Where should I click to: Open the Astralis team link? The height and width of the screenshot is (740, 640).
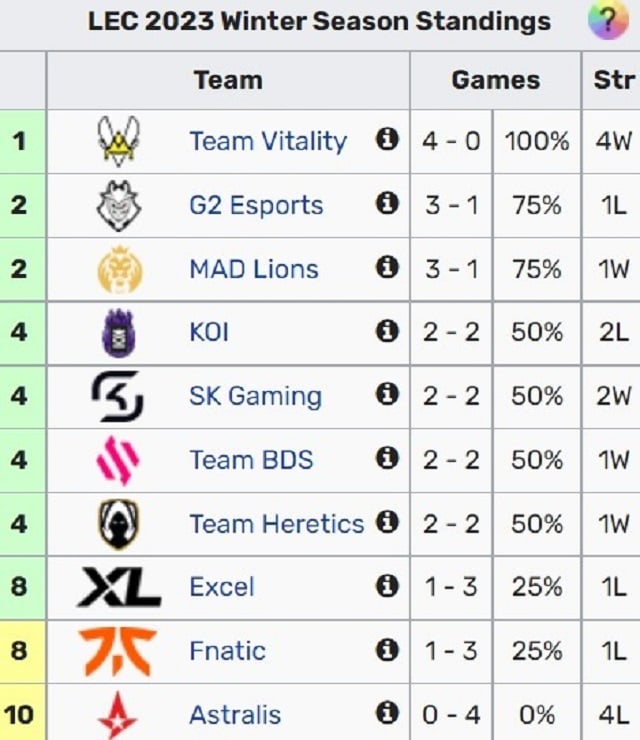[235, 715]
